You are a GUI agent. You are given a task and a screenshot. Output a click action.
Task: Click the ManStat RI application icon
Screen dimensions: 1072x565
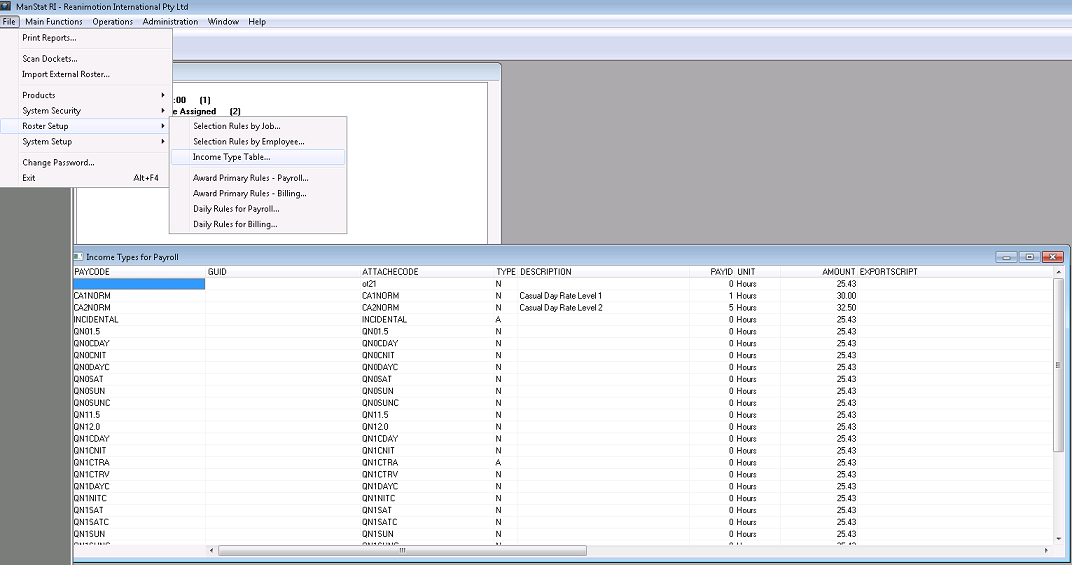point(5,6)
